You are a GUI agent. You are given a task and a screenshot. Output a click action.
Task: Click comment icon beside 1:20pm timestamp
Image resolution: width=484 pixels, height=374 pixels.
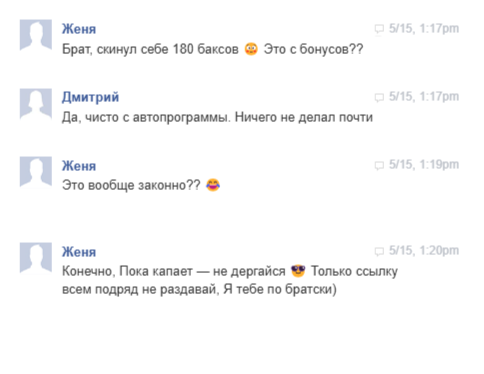379,251
